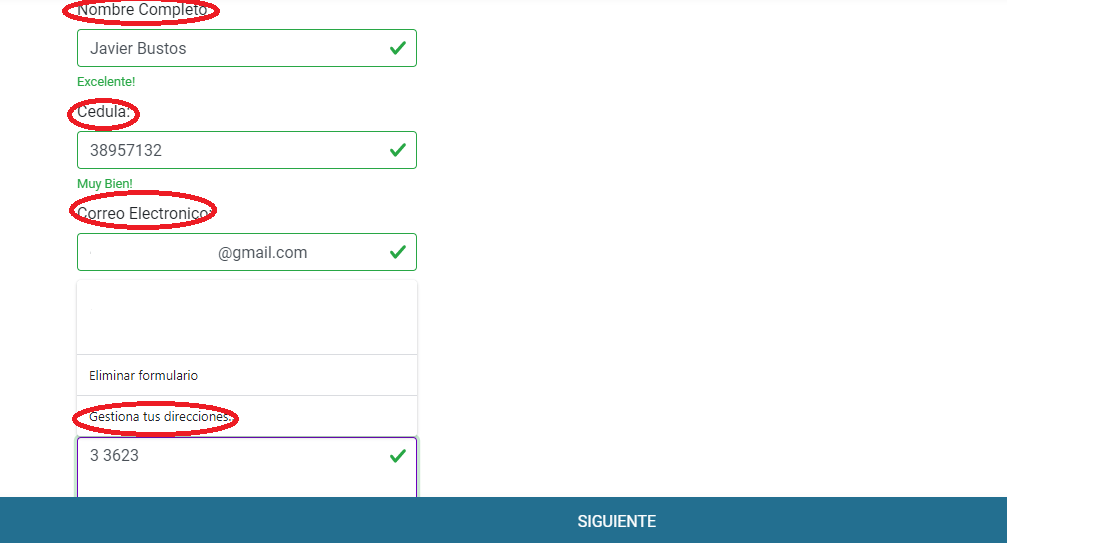Click the green checkmark in the Javier Bustos field

(398, 48)
